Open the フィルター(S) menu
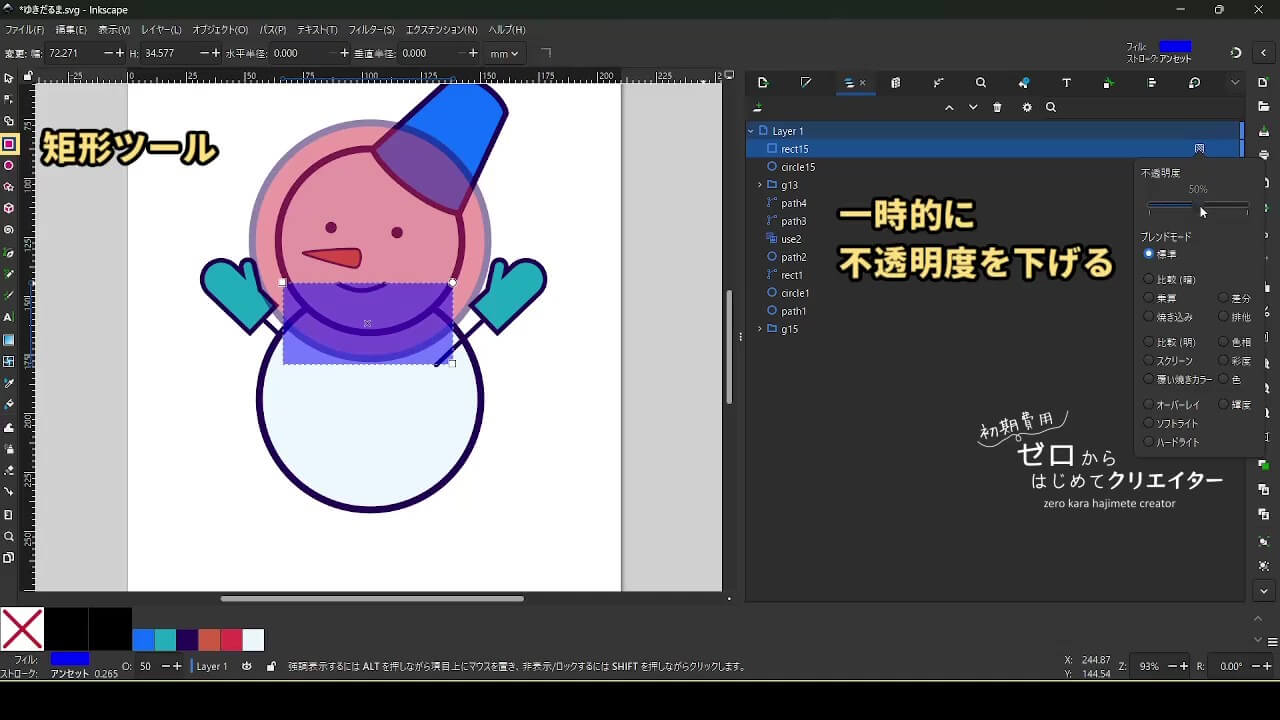1280x720 pixels. tap(371, 30)
